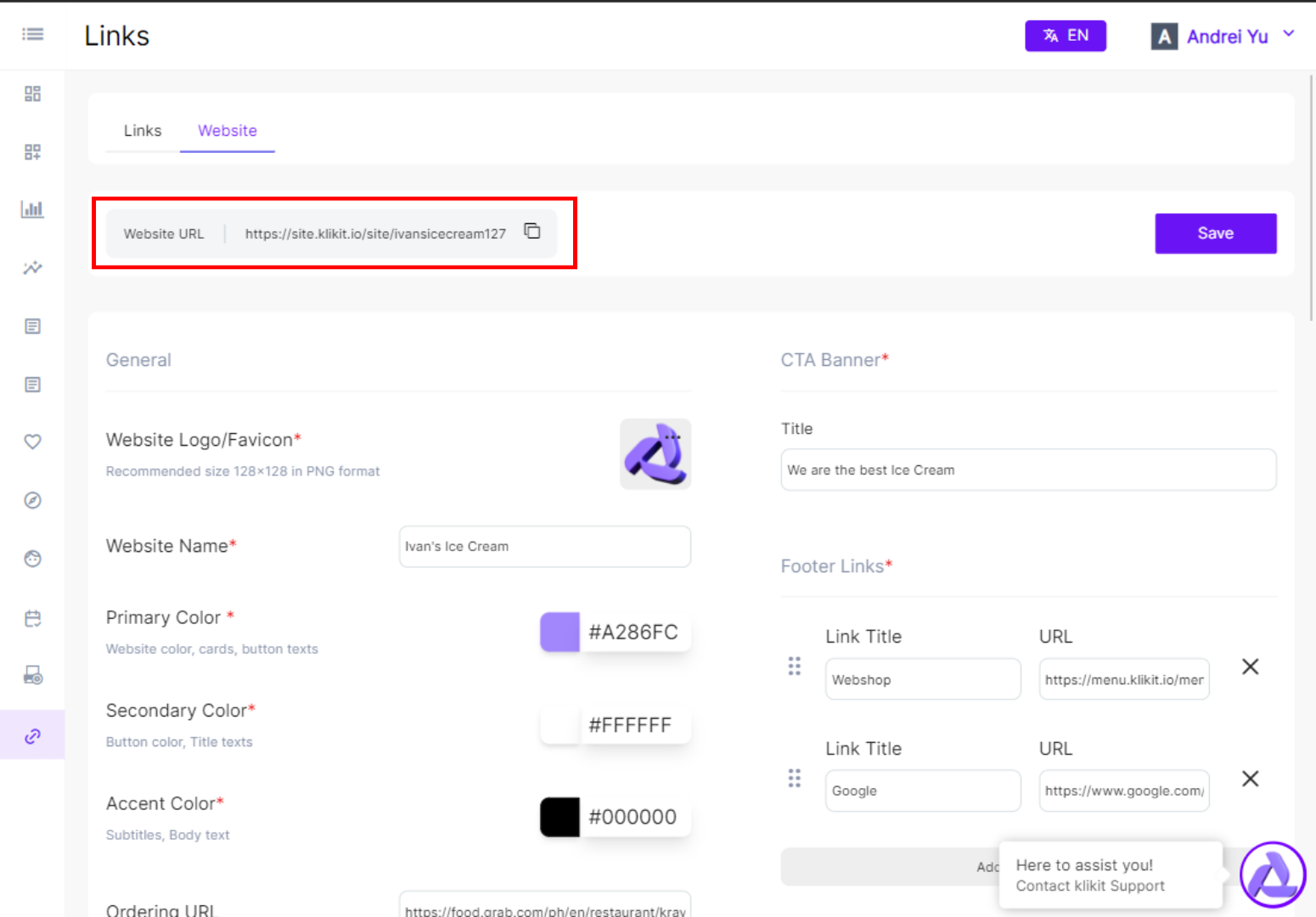Viewport: 1316px width, 917px height.
Task: Open the compass discover sidebar icon
Action: click(x=32, y=500)
